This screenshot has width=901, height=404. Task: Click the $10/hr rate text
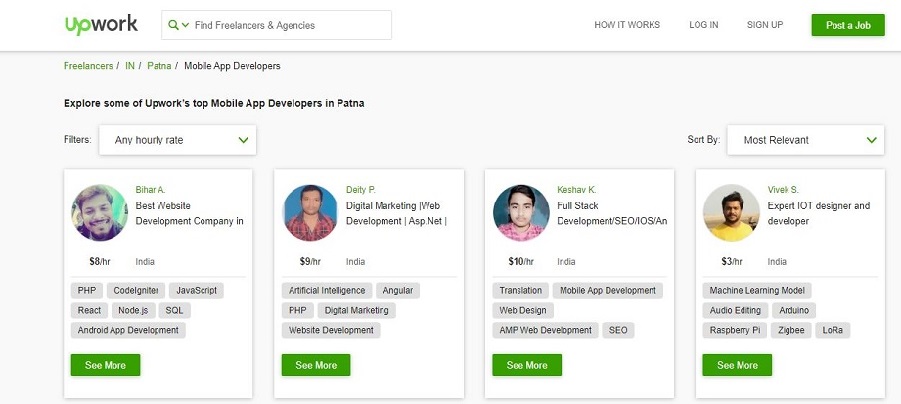(x=521, y=261)
